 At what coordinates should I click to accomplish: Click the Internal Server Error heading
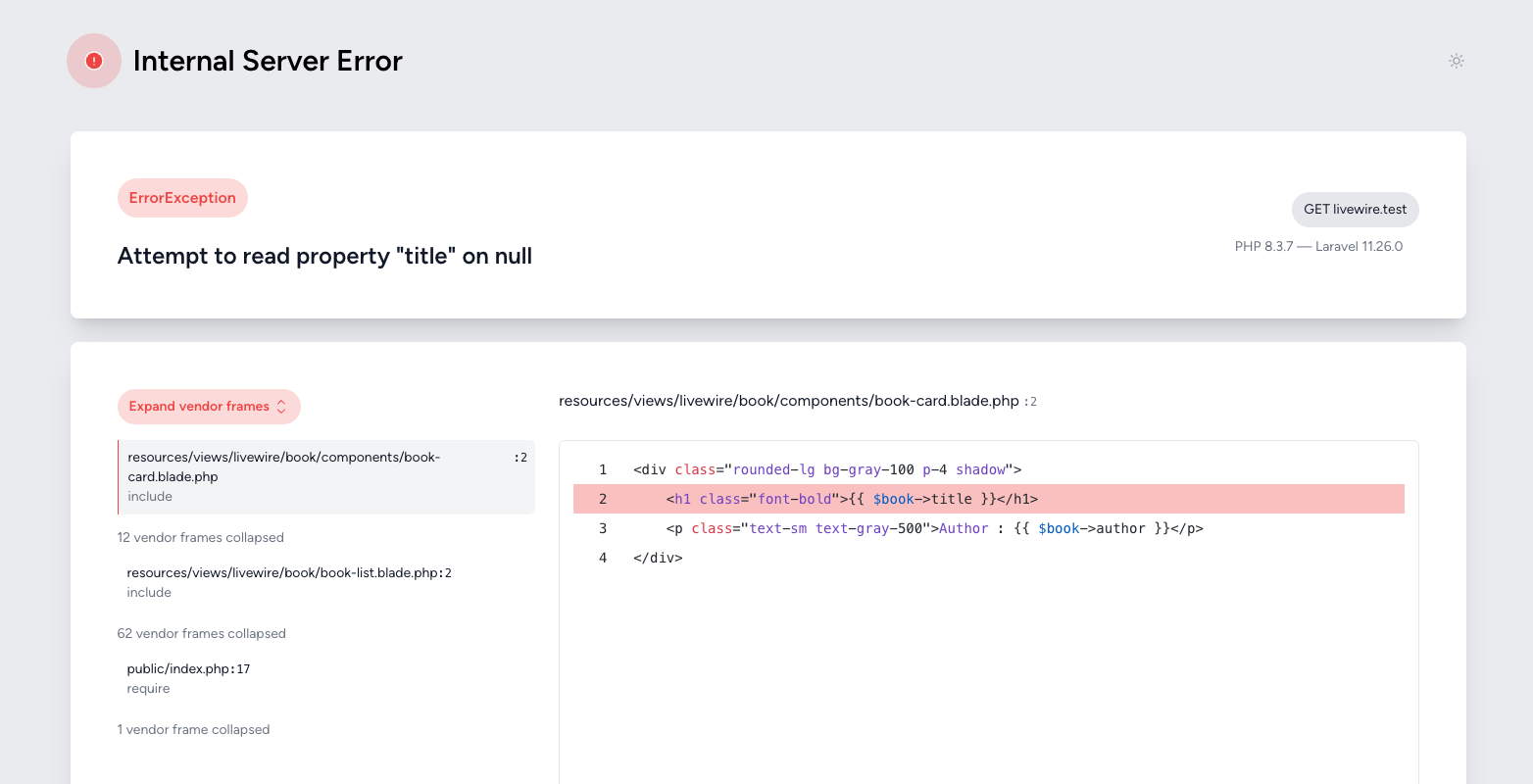pyautogui.click(x=268, y=61)
